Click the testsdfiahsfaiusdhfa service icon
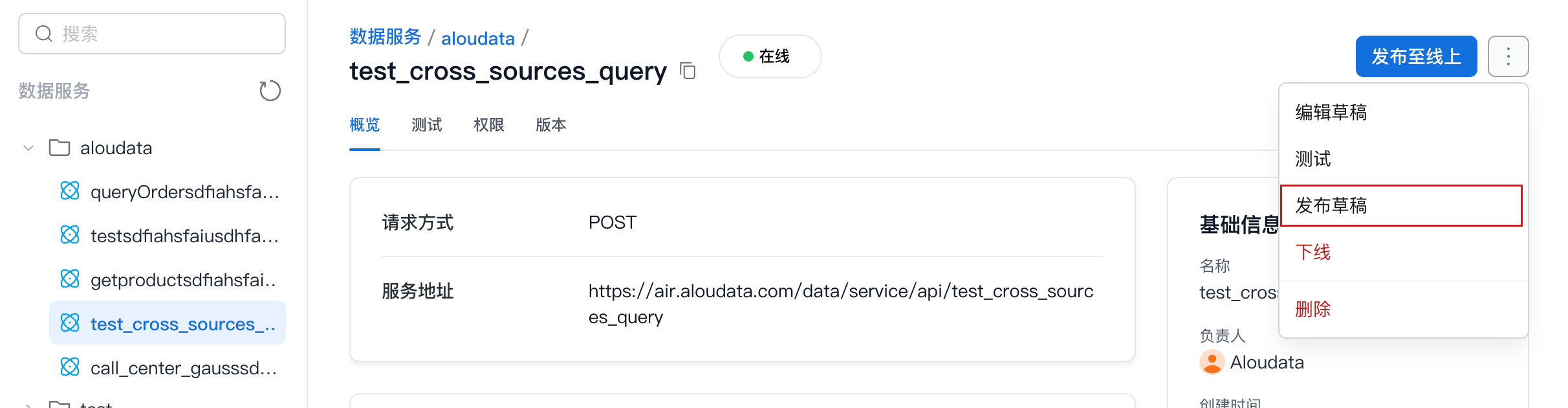This screenshot has height=408, width=1568. pyautogui.click(x=70, y=235)
